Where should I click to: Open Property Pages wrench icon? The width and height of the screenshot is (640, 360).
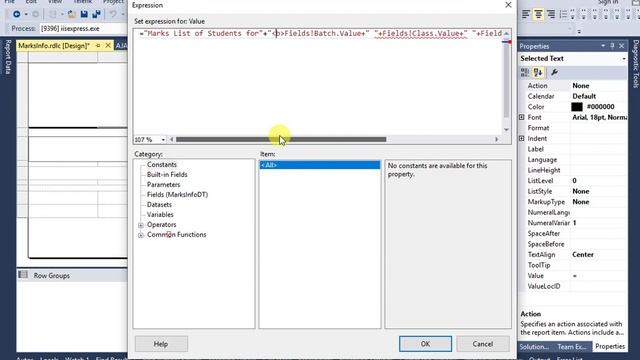click(x=554, y=72)
